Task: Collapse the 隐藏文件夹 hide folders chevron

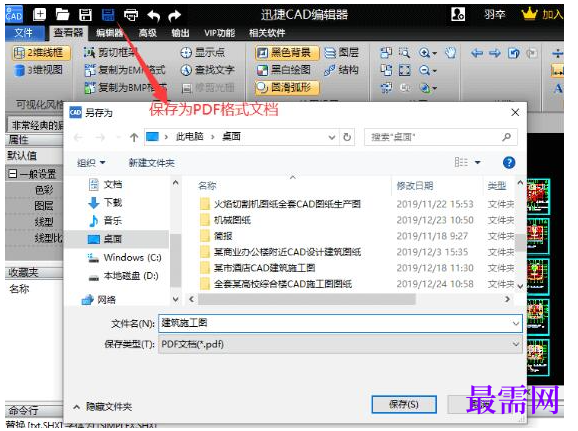Action: tap(76, 407)
